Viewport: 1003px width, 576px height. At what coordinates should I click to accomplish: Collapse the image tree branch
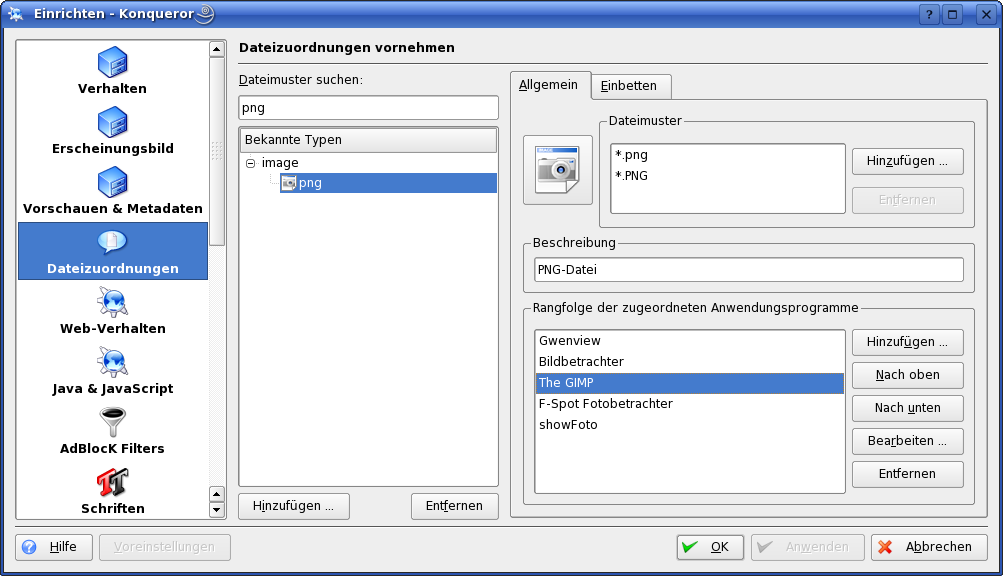[252, 162]
